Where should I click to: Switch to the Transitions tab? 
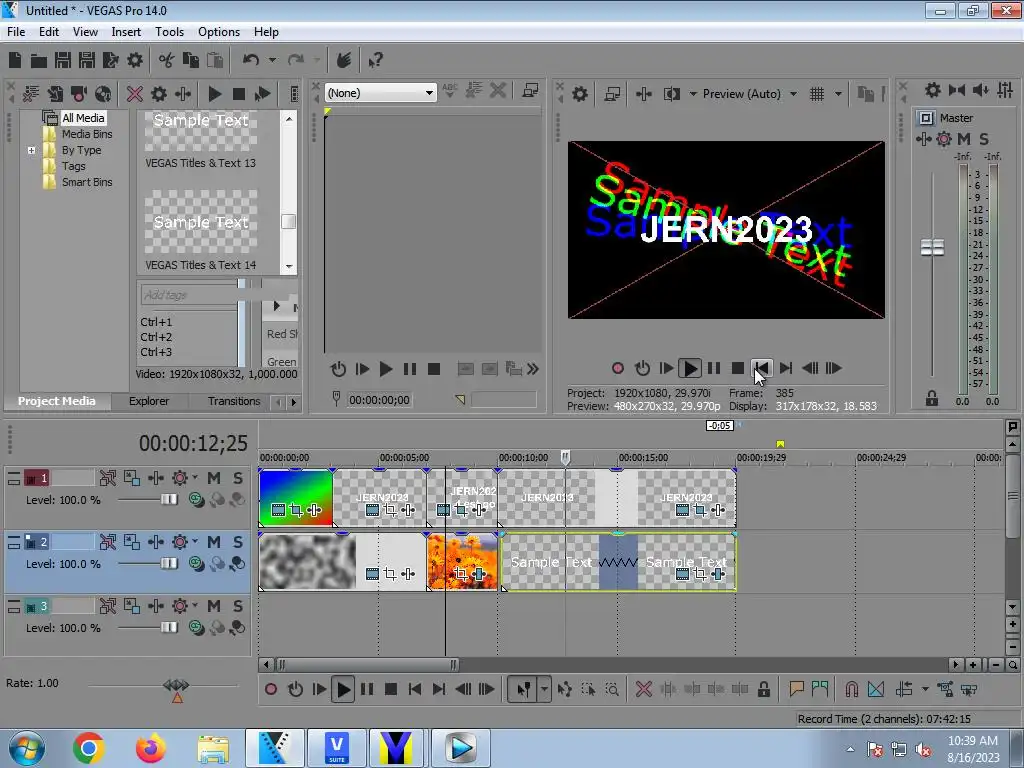point(234,401)
